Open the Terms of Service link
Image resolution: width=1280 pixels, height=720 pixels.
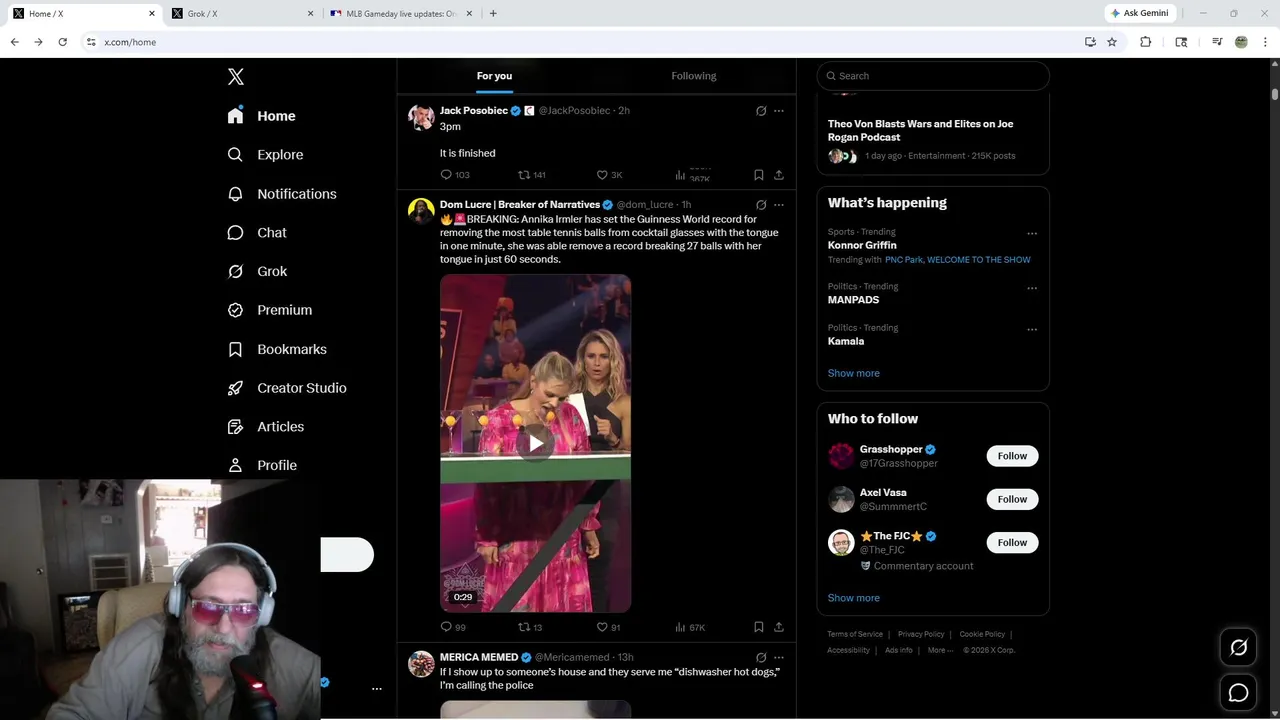pos(855,634)
